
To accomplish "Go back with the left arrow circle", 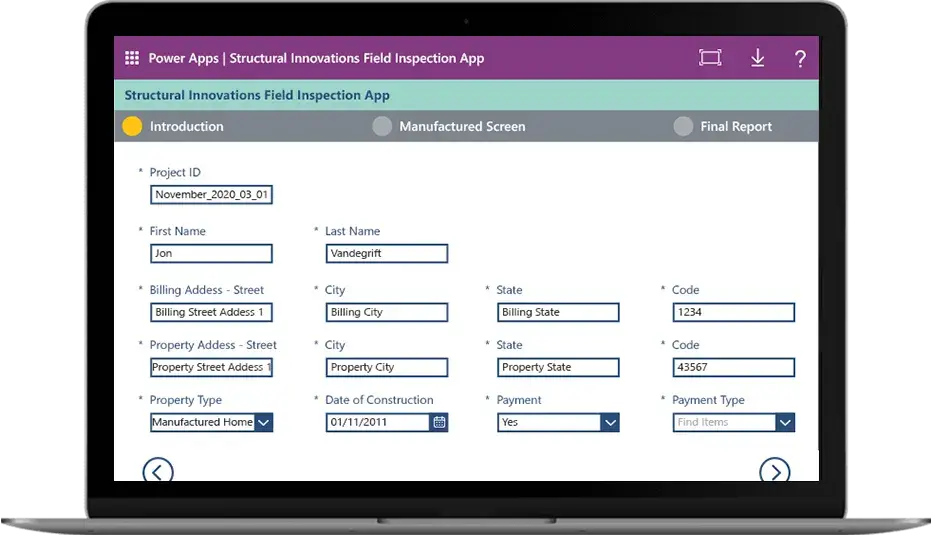I will pos(158,471).
